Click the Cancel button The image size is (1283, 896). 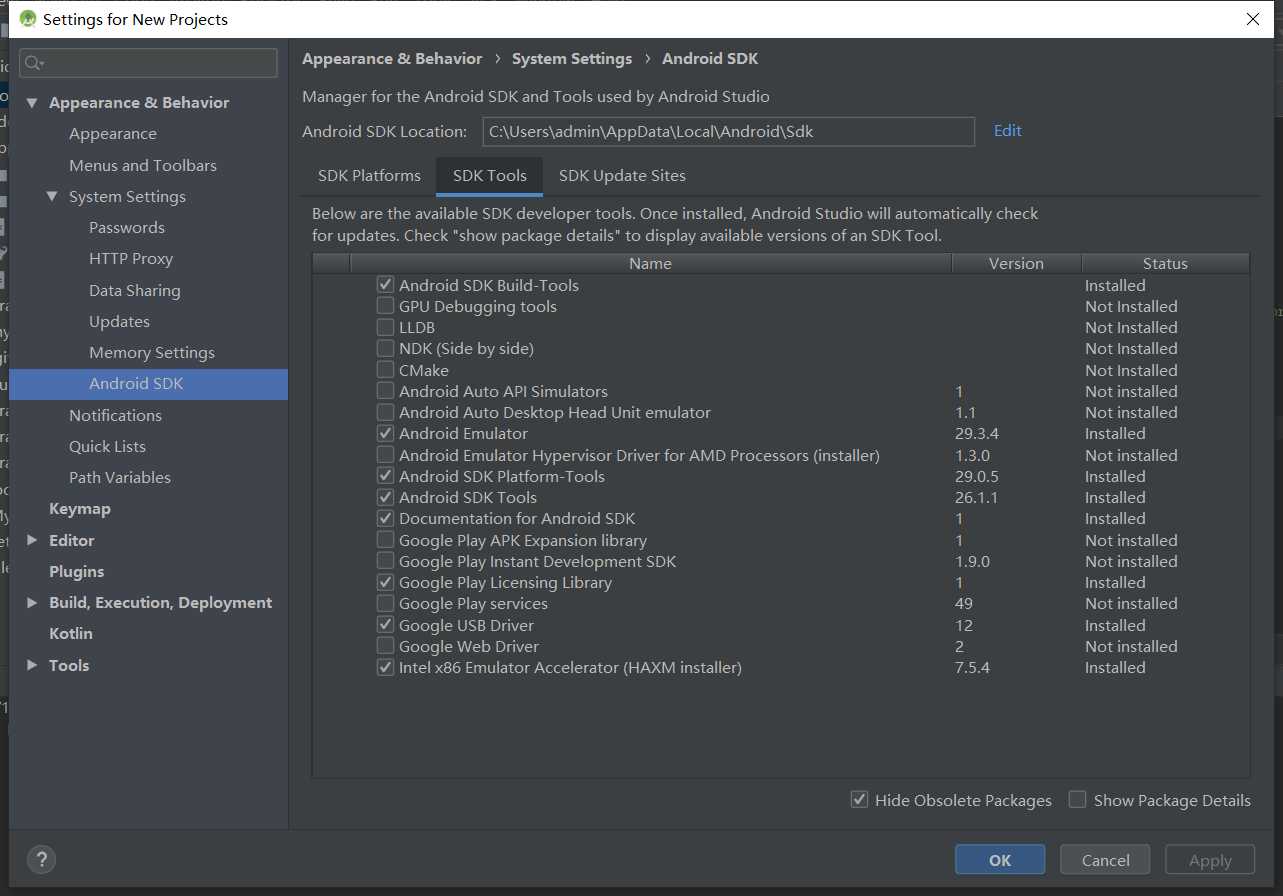click(x=1106, y=860)
